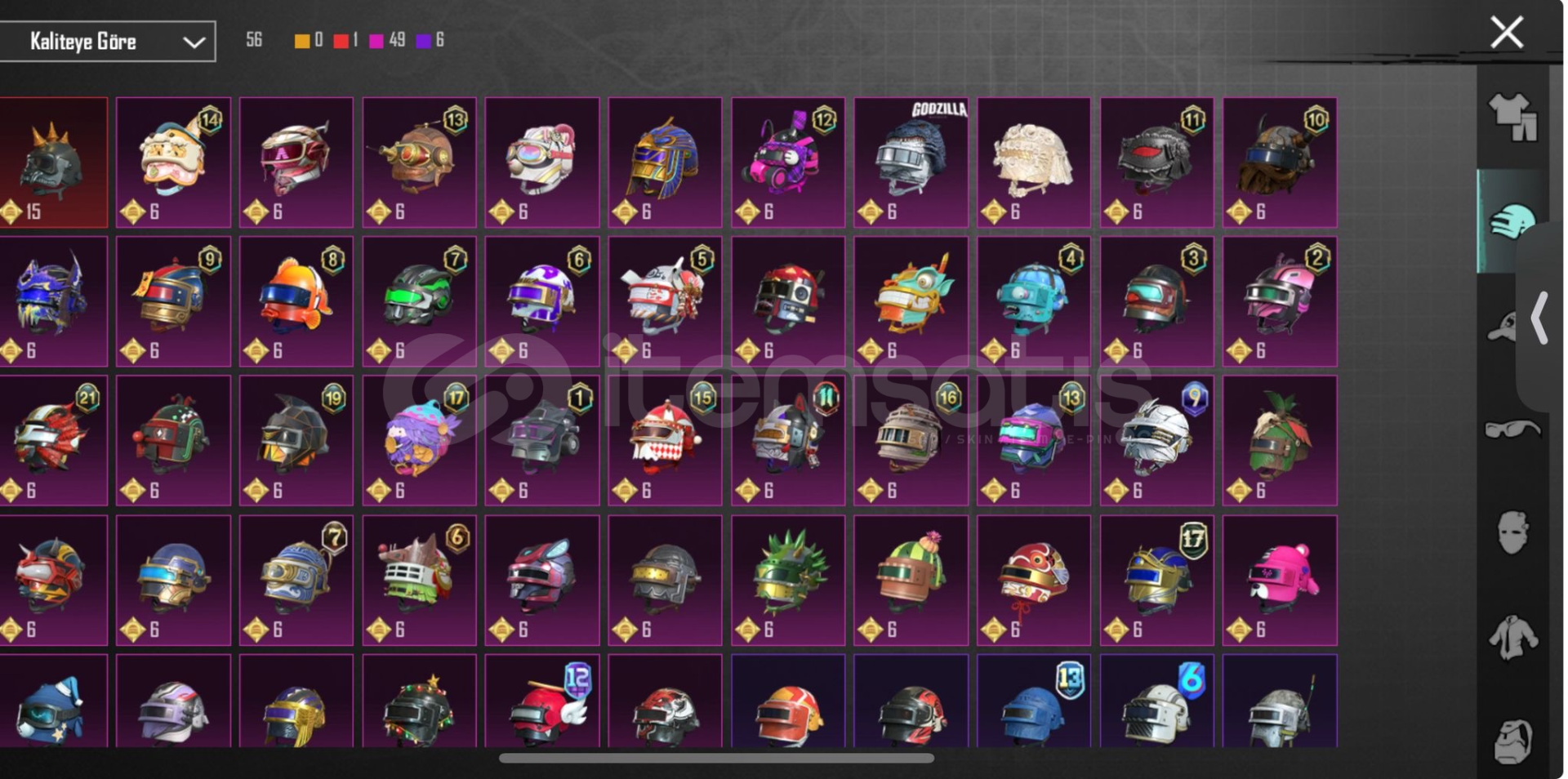Select the red-framed spiked skull helmet
The image size is (1568, 779).
click(52, 162)
